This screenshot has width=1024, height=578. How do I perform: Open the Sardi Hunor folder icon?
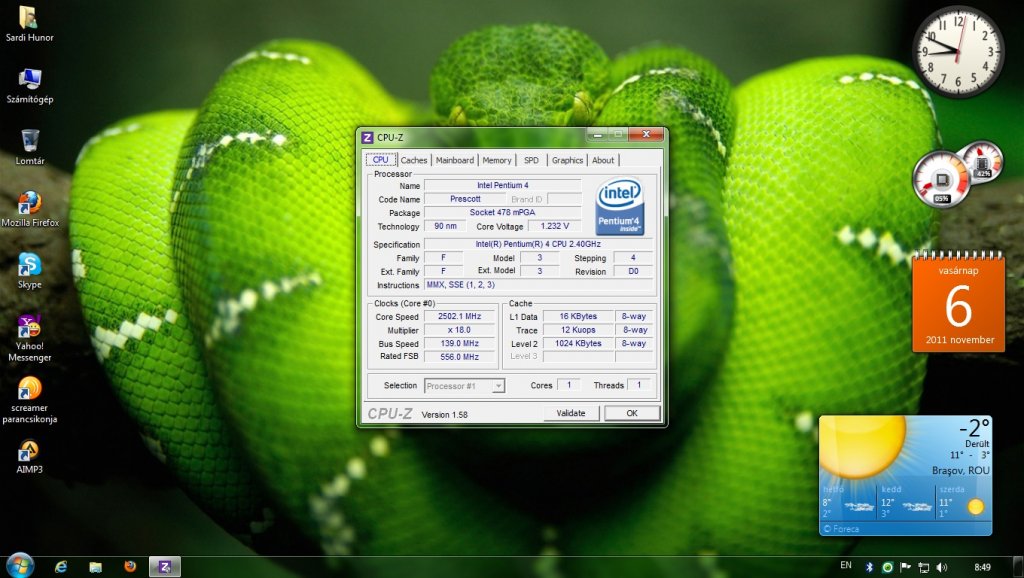29,24
